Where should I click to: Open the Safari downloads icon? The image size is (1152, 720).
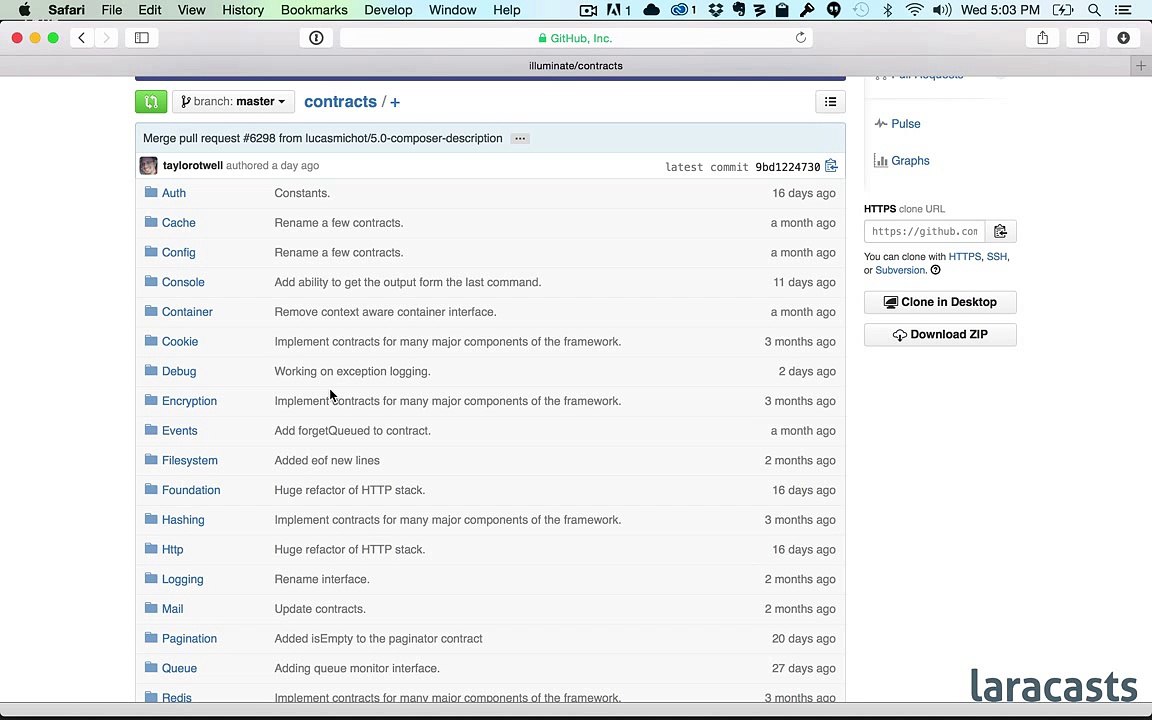1123,38
